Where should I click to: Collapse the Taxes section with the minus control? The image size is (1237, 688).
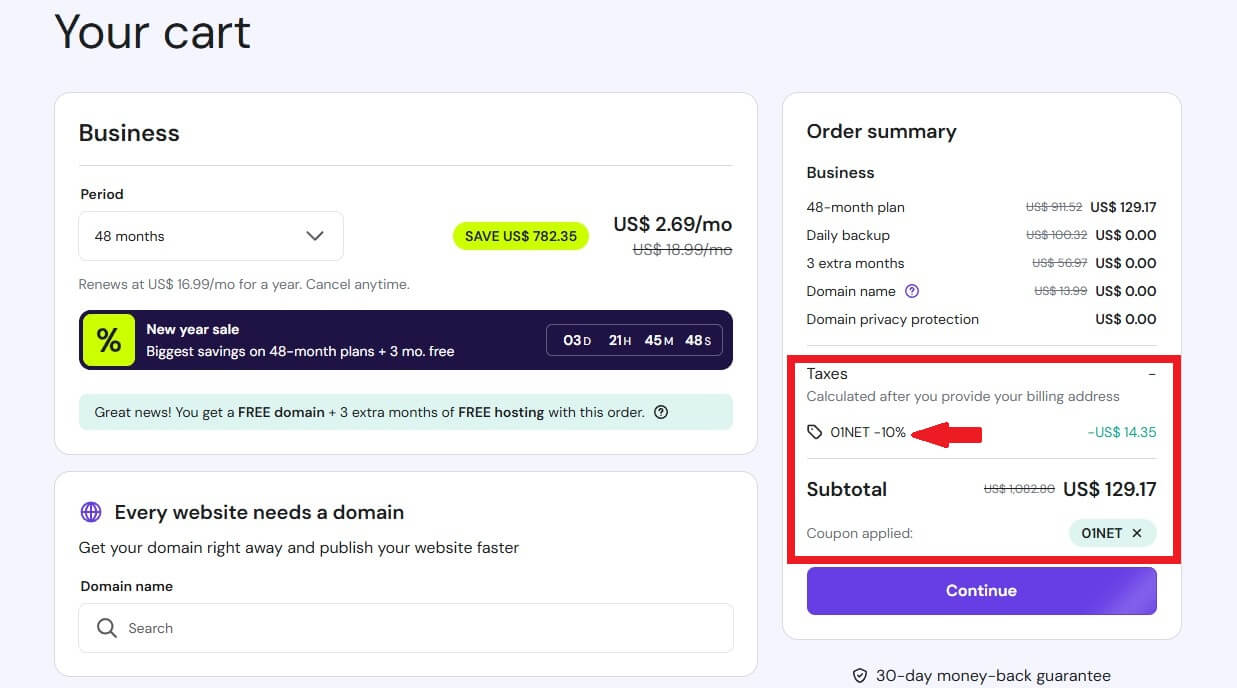click(1152, 373)
